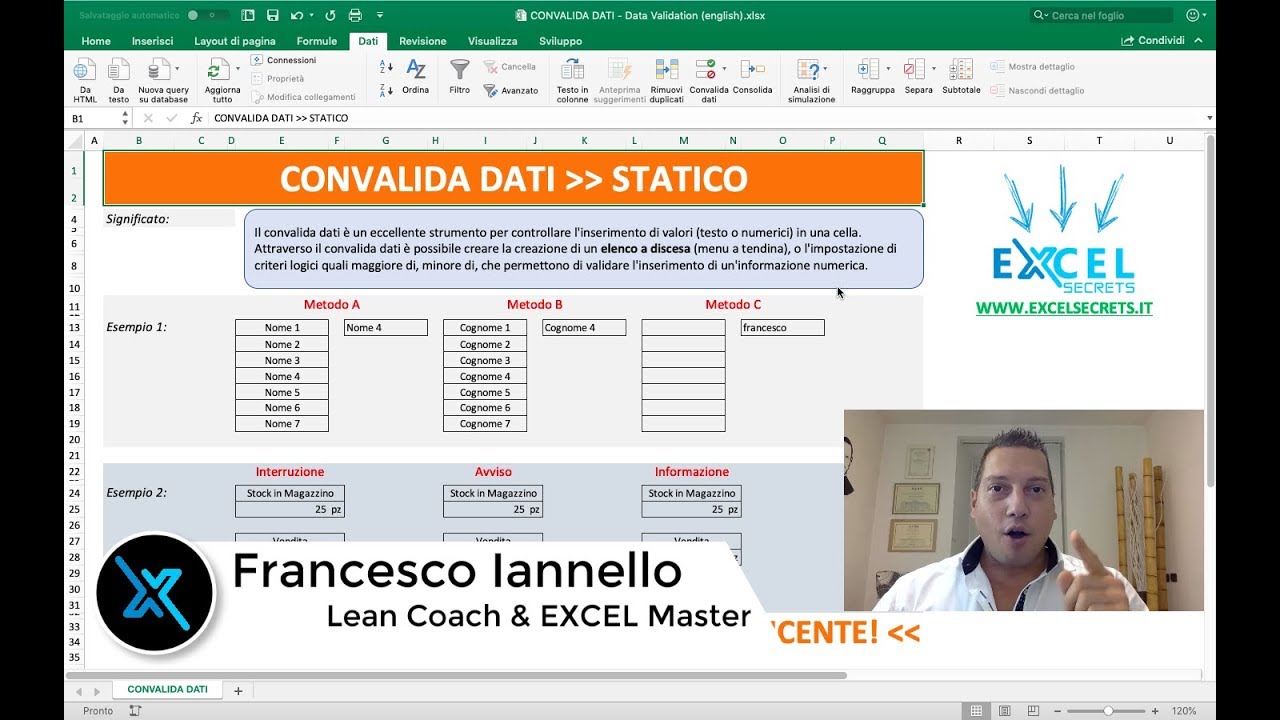Open the Visualizza ribbon tab
Image resolution: width=1280 pixels, height=720 pixels.
coord(493,41)
